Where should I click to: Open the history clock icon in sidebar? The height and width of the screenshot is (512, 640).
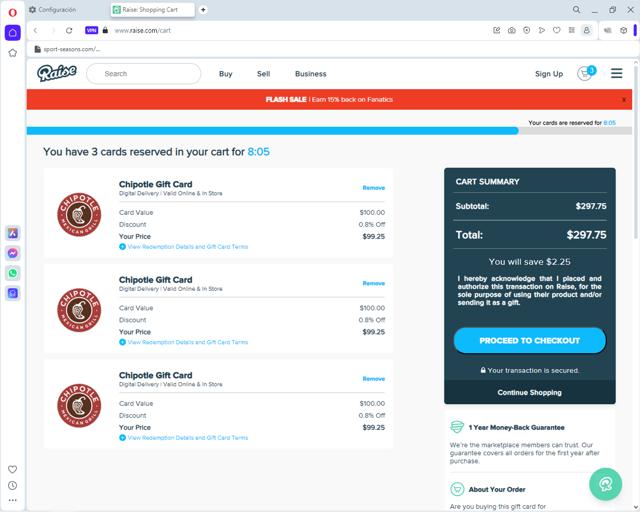pos(13,485)
